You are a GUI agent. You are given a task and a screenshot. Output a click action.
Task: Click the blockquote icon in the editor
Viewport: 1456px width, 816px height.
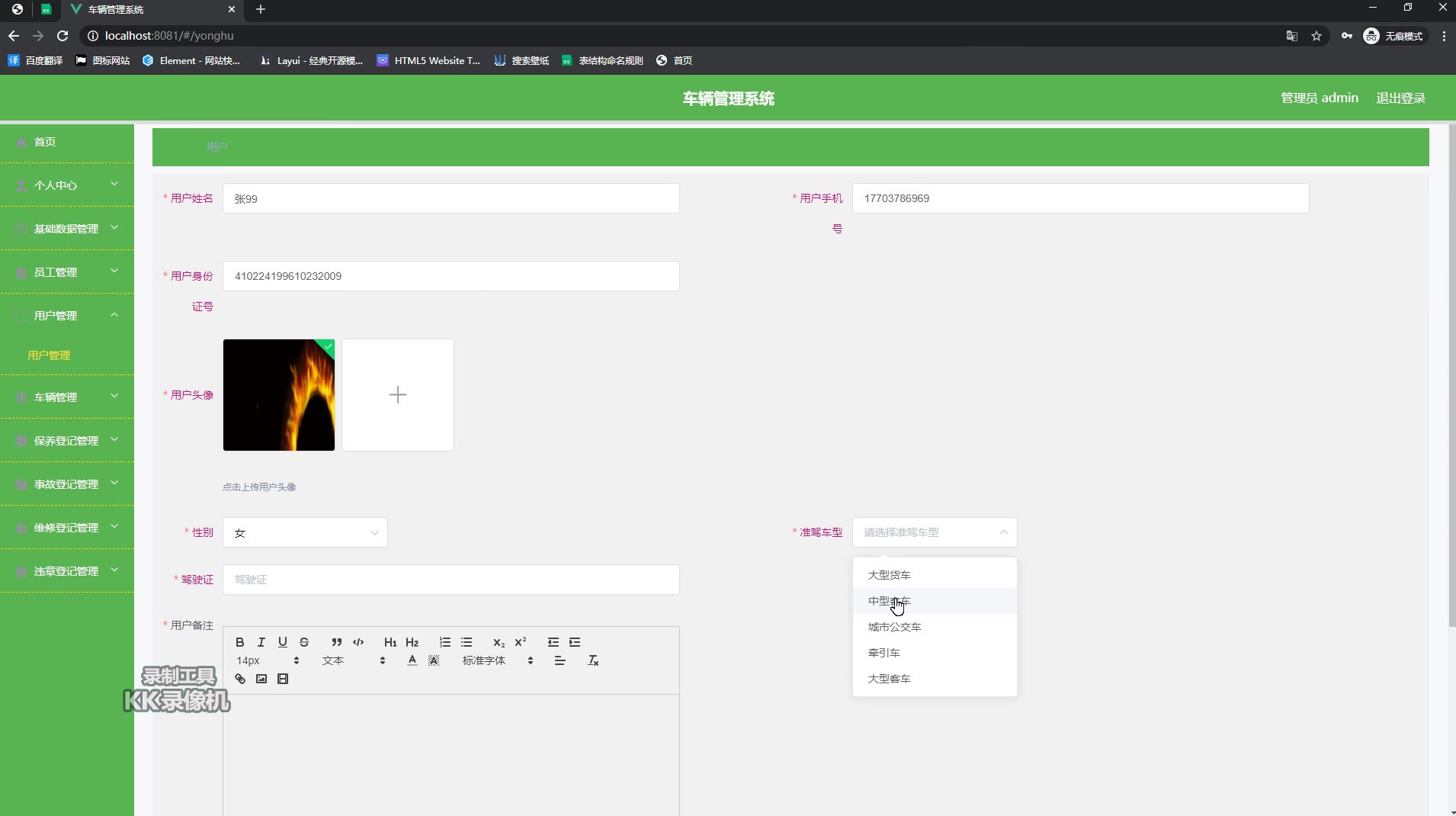(336, 642)
